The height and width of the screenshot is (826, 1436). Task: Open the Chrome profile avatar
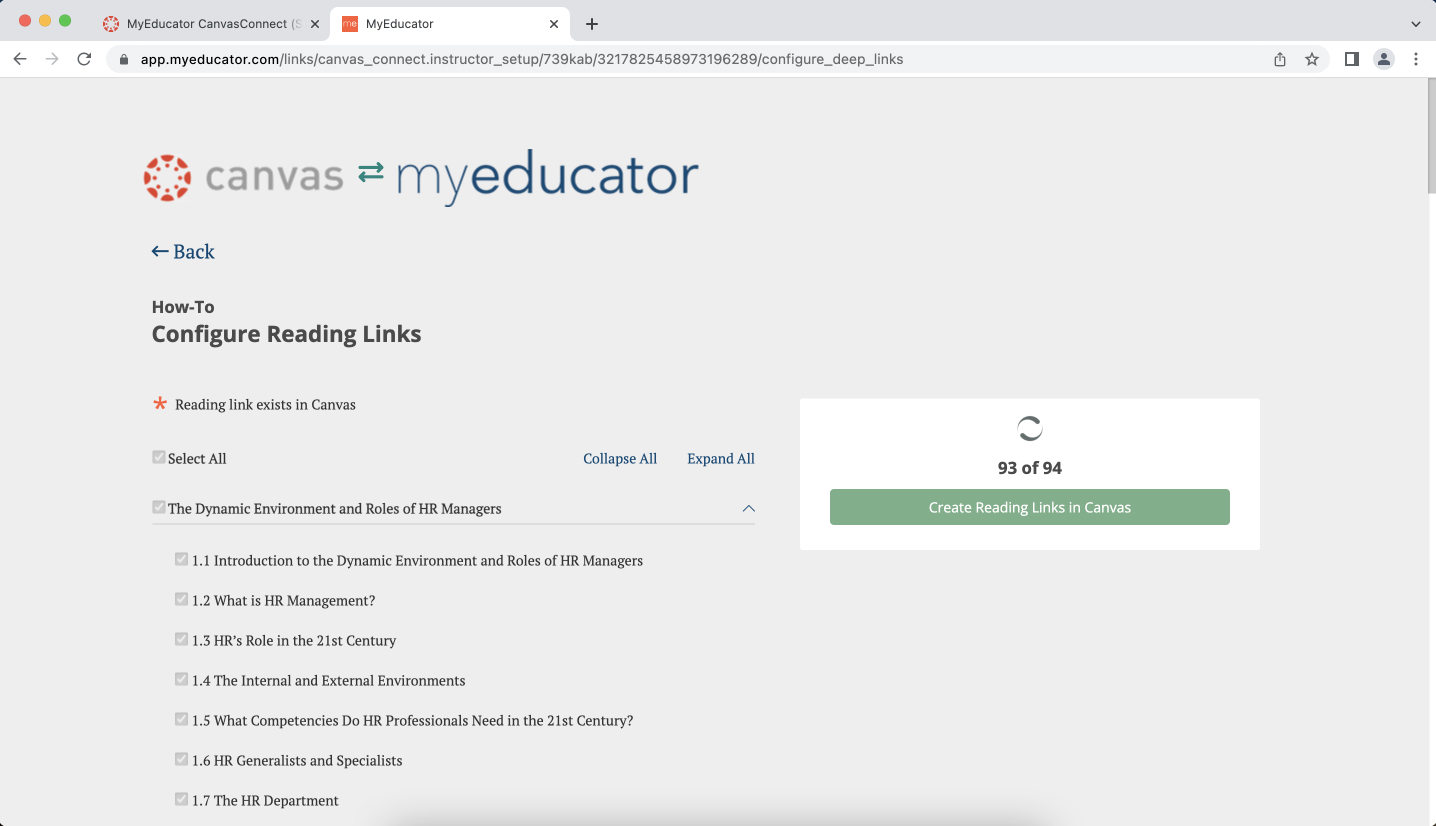point(1384,59)
